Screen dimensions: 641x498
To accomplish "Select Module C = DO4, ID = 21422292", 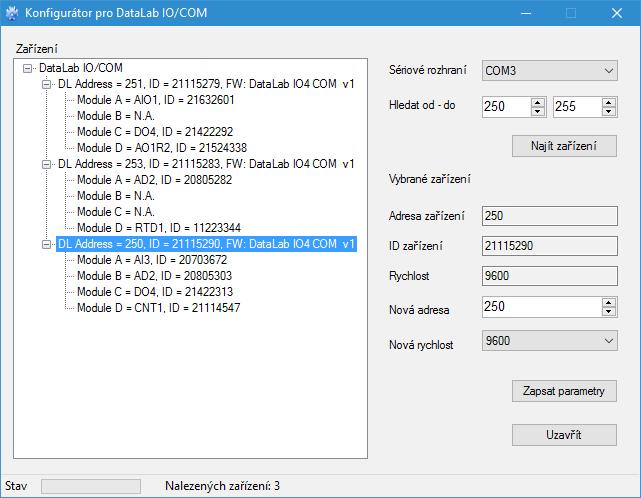I will [x=155, y=132].
